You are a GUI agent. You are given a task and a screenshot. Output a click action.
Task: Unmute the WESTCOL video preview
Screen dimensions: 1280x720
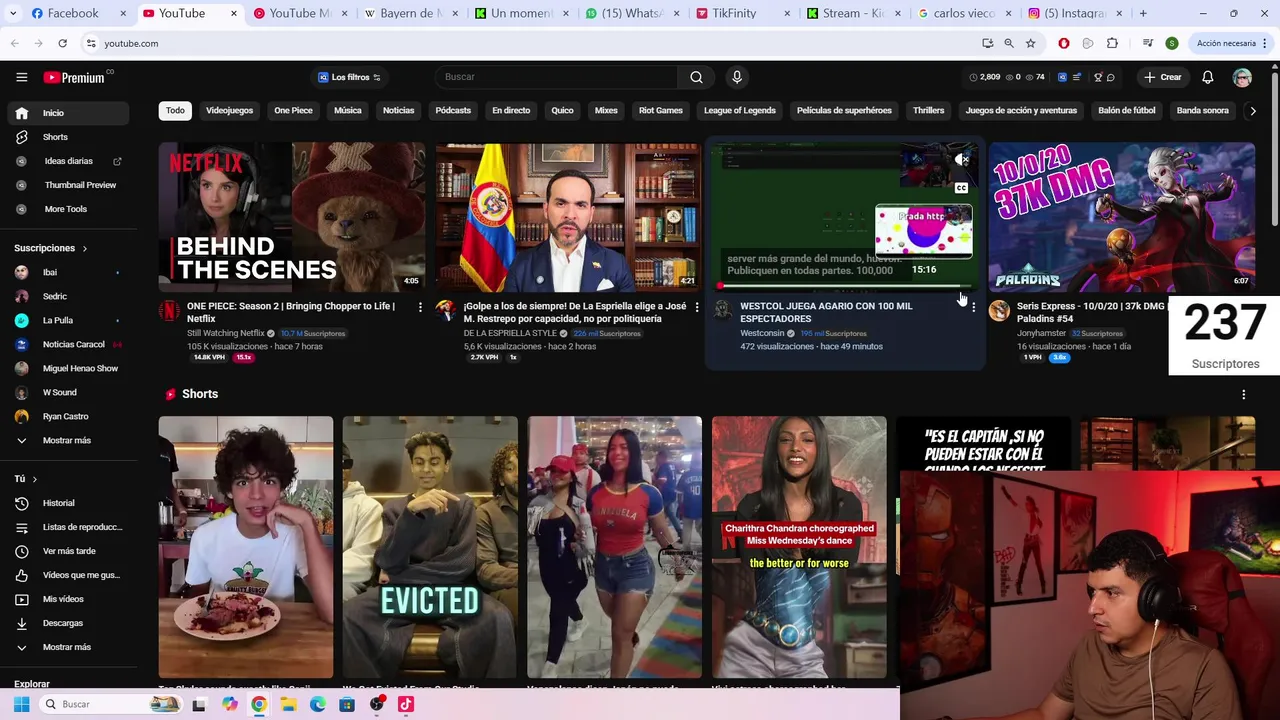[961, 160]
